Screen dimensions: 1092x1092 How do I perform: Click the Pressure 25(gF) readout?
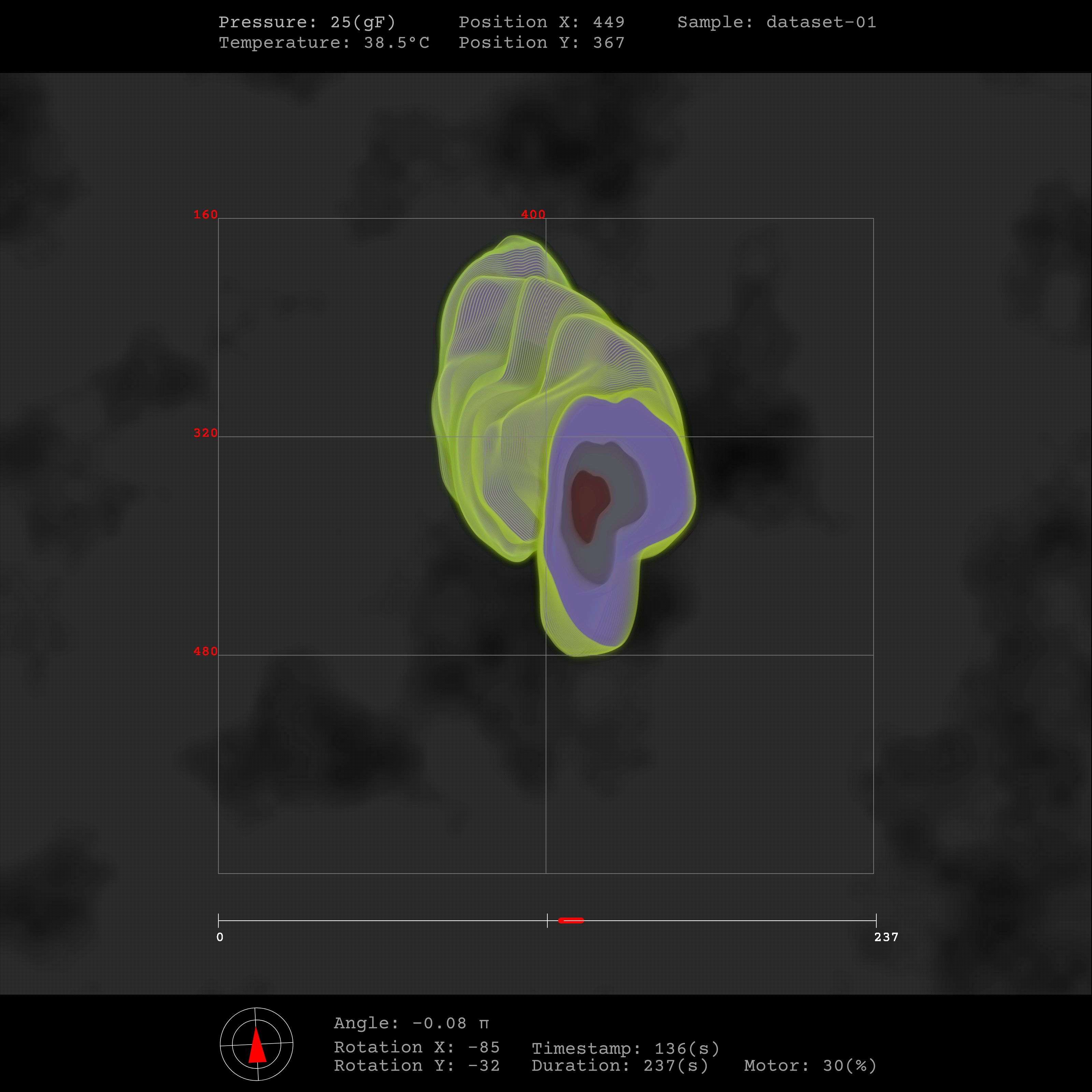[307, 22]
